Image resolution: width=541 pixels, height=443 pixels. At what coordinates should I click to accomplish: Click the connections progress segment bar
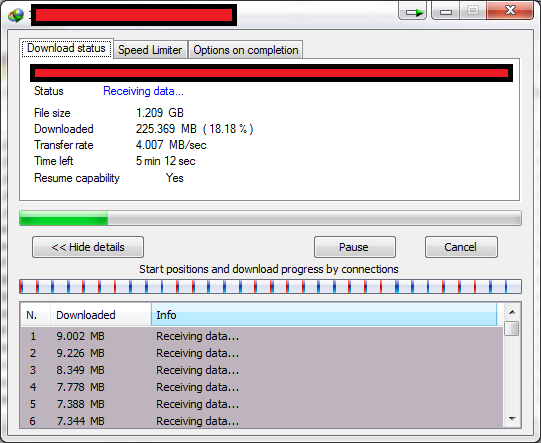click(x=270, y=287)
